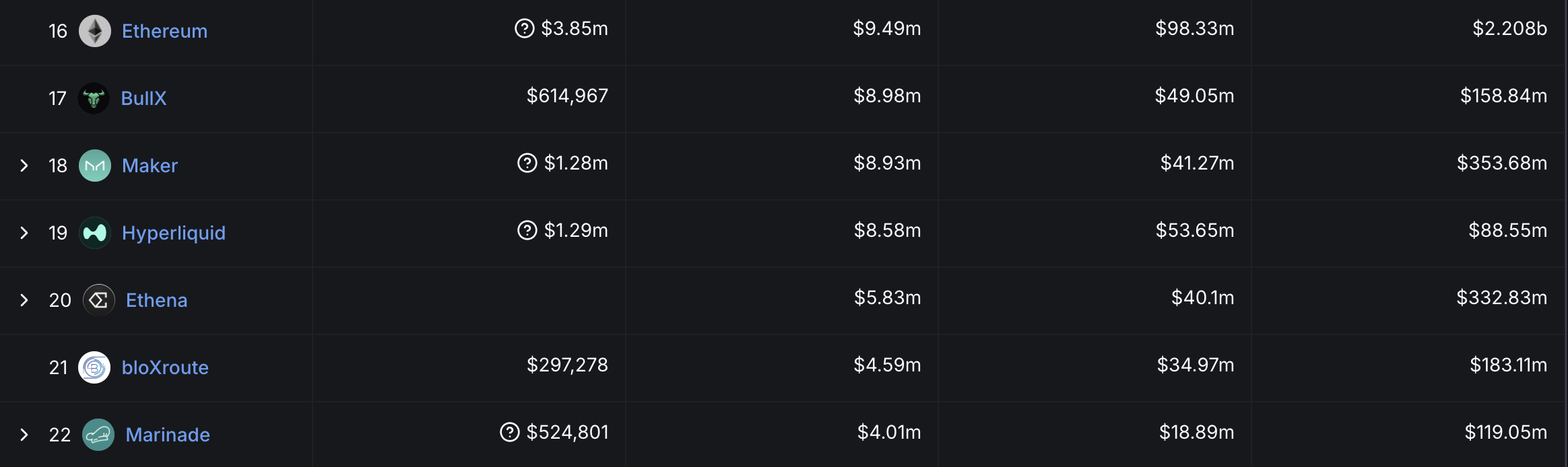Expand the Ethena row
The image size is (1568, 467).
click(24, 300)
